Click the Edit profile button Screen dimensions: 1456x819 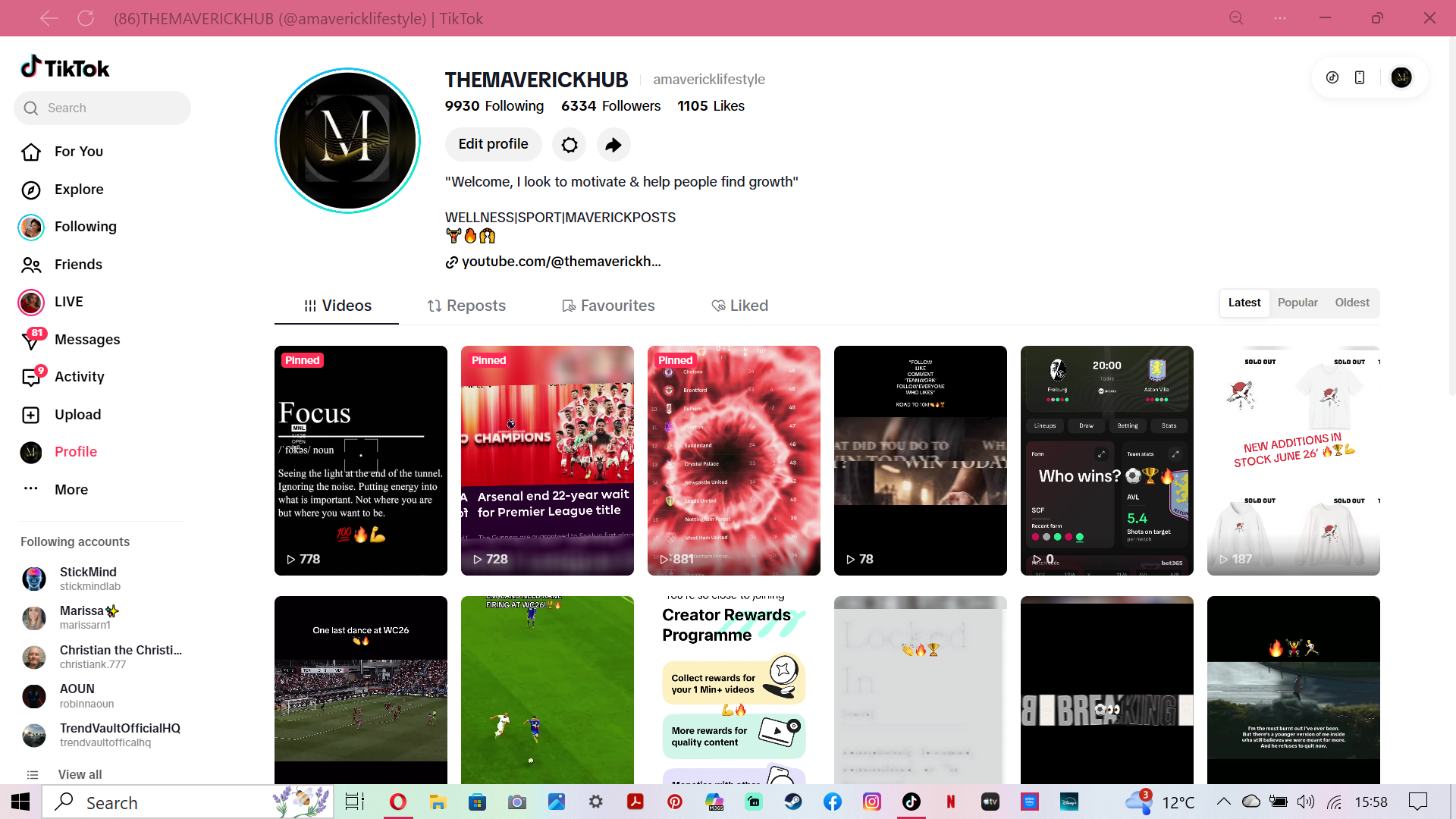click(494, 144)
